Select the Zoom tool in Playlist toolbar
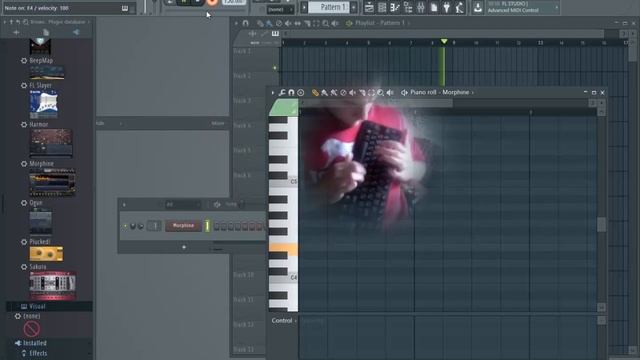640x360 pixels. click(325, 23)
